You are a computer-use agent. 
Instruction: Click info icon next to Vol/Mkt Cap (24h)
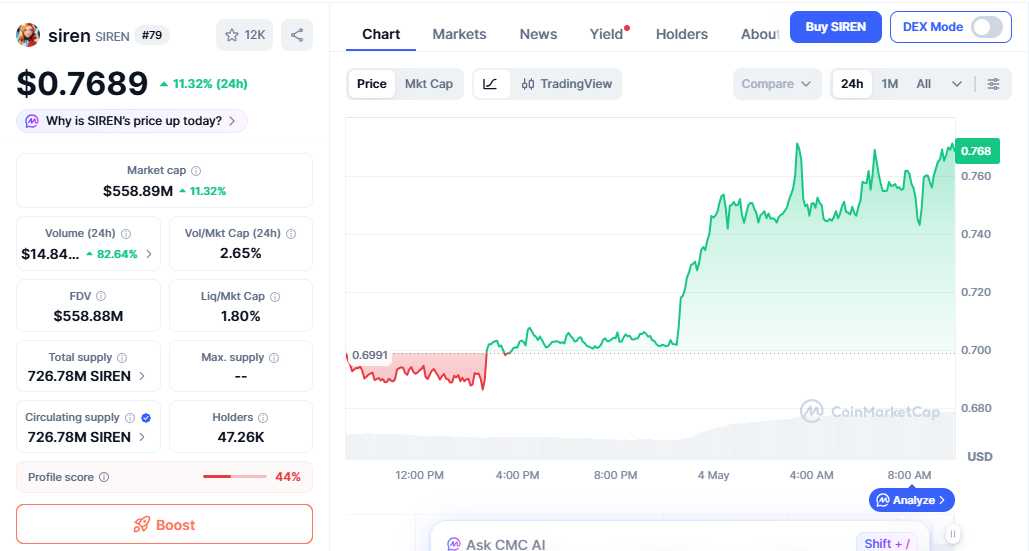point(291,234)
